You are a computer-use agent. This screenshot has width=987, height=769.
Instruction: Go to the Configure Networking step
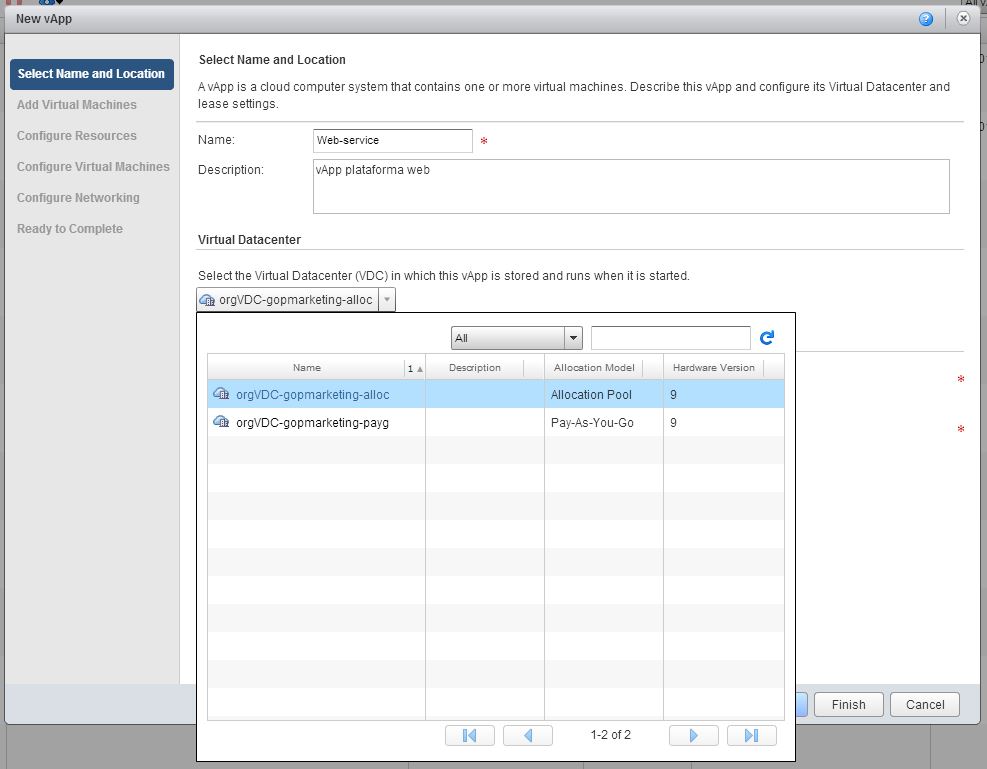[x=78, y=197]
